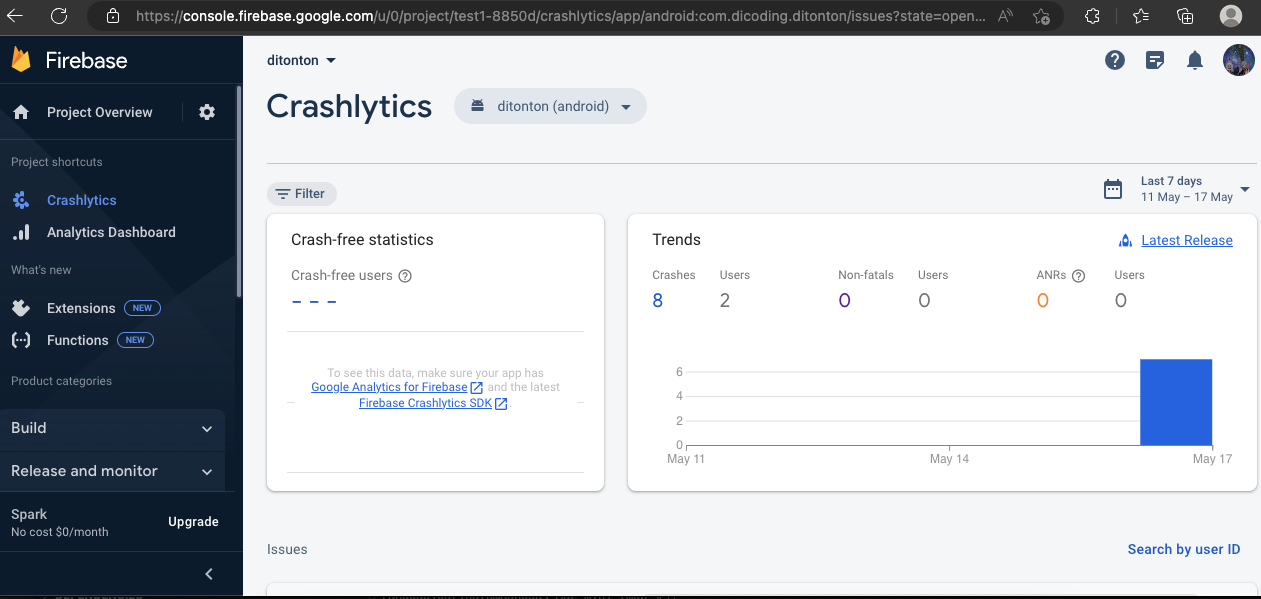This screenshot has height=599, width=1261.
Task: Click the Crashes count 8
Action: 657,301
